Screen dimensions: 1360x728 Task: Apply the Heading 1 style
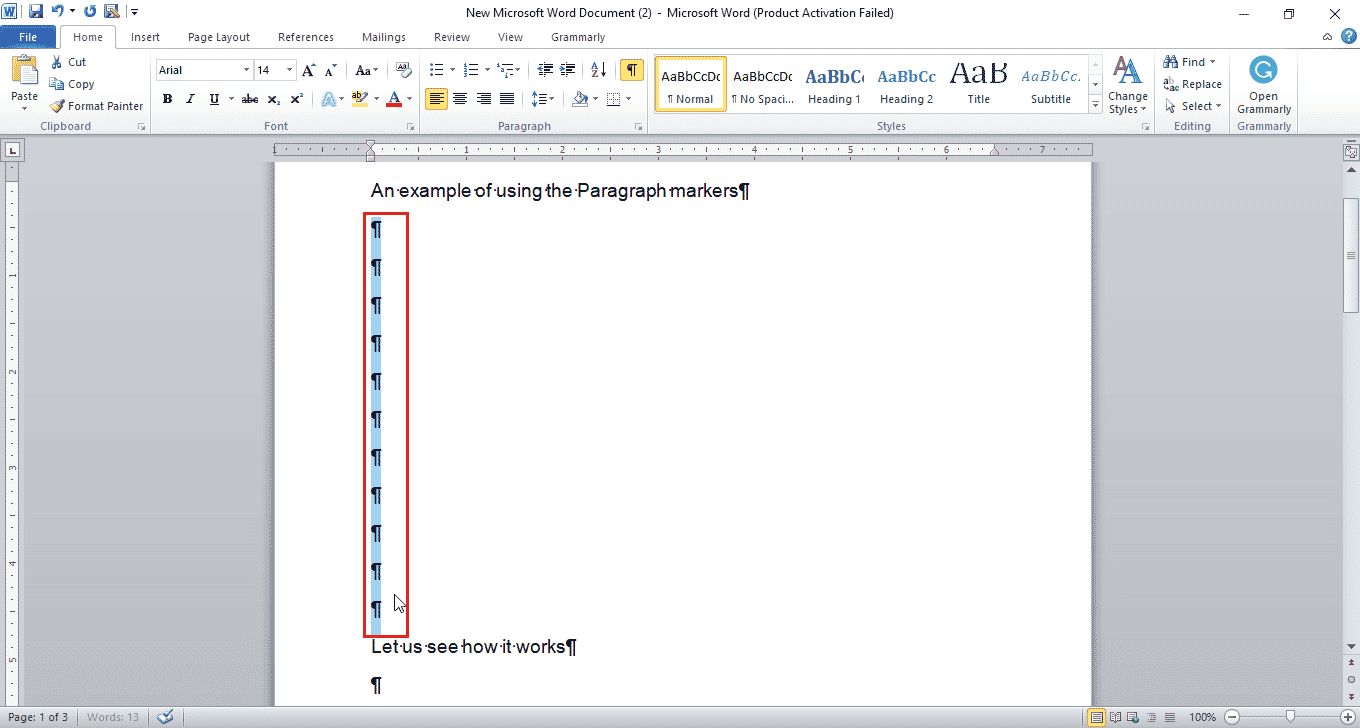[x=834, y=83]
